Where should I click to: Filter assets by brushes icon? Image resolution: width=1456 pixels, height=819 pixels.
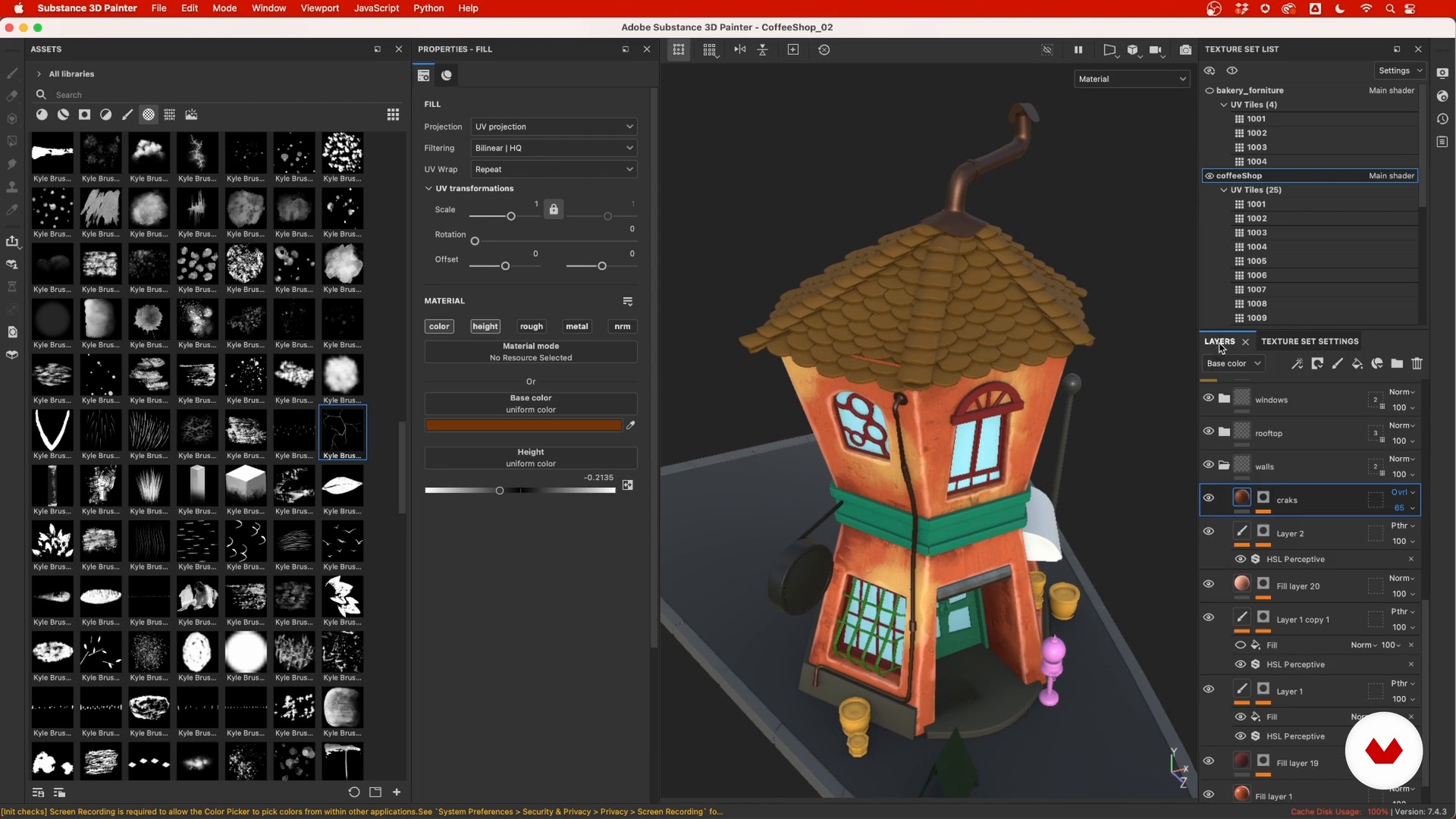click(x=127, y=115)
